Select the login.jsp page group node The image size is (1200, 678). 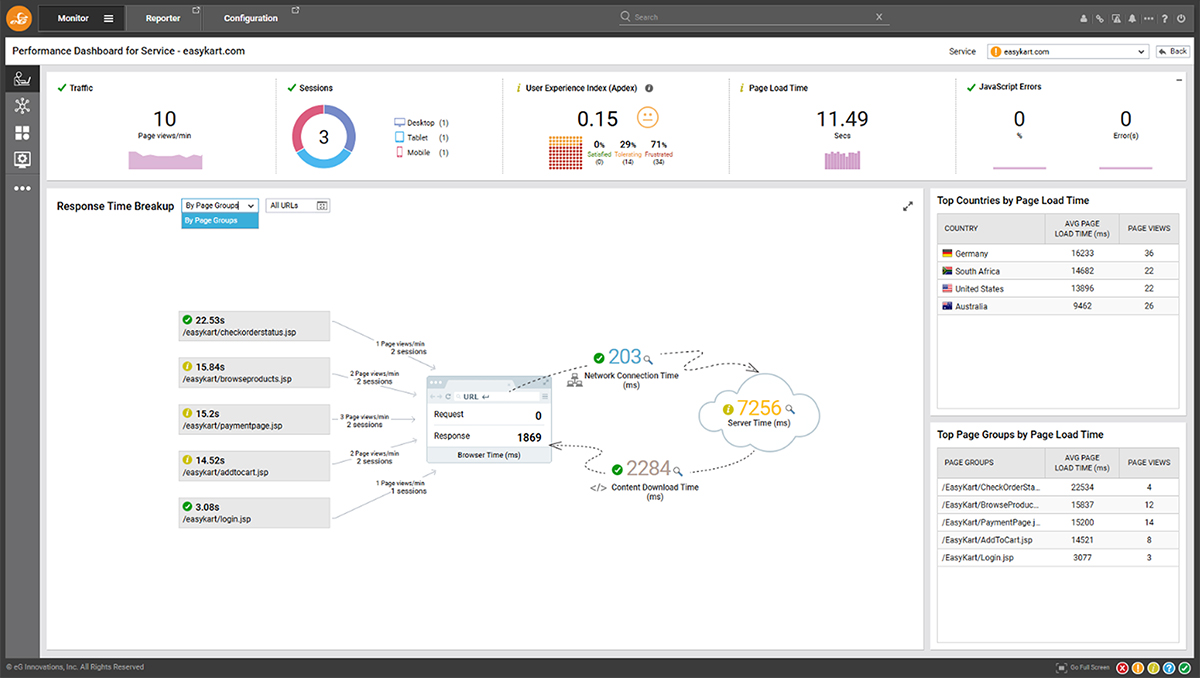[255, 513]
